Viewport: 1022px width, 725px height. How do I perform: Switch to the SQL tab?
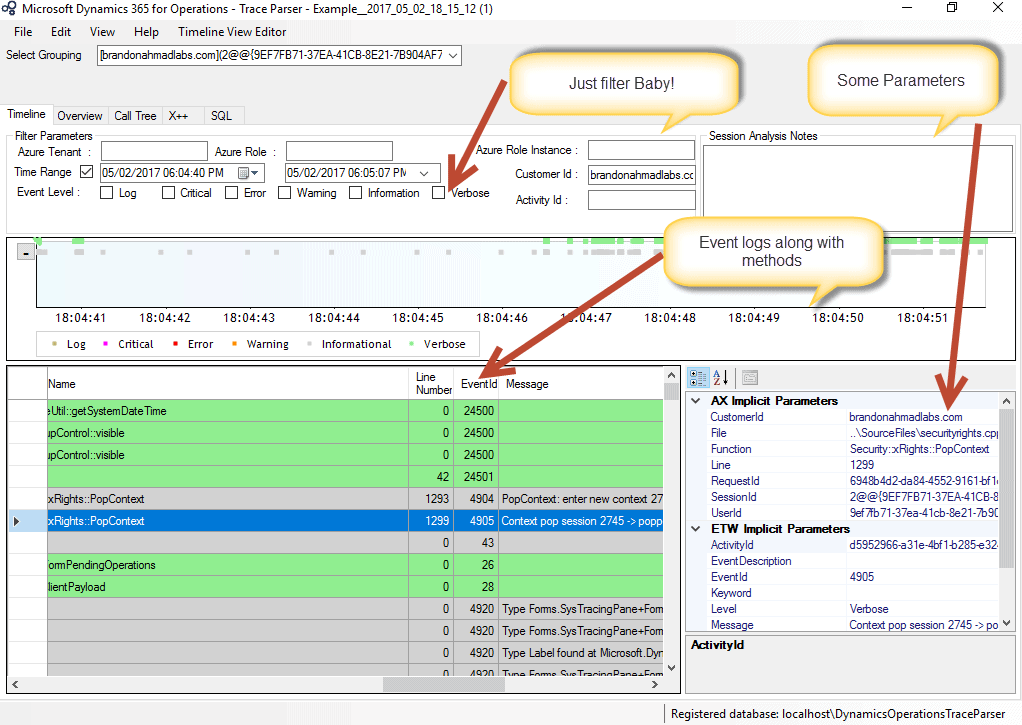[222, 115]
